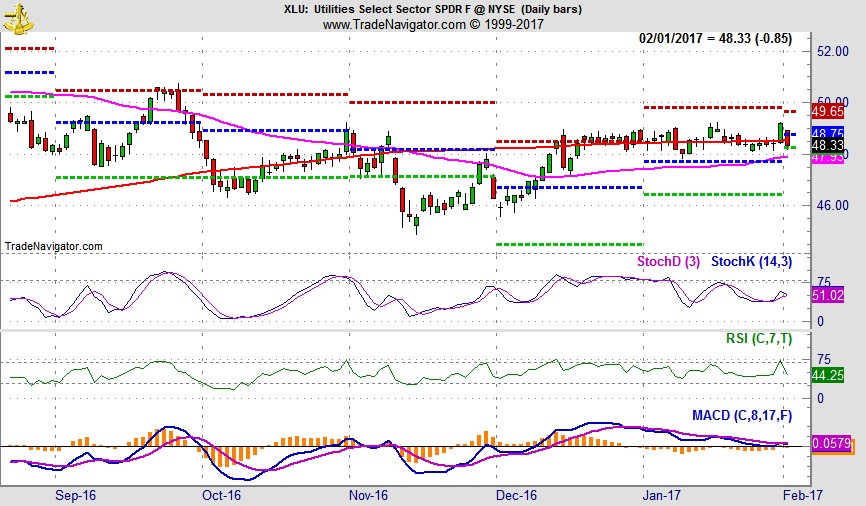866x506 pixels.
Task: Click the TradeNavigator.com watermark on price chart
Action: pos(54,246)
